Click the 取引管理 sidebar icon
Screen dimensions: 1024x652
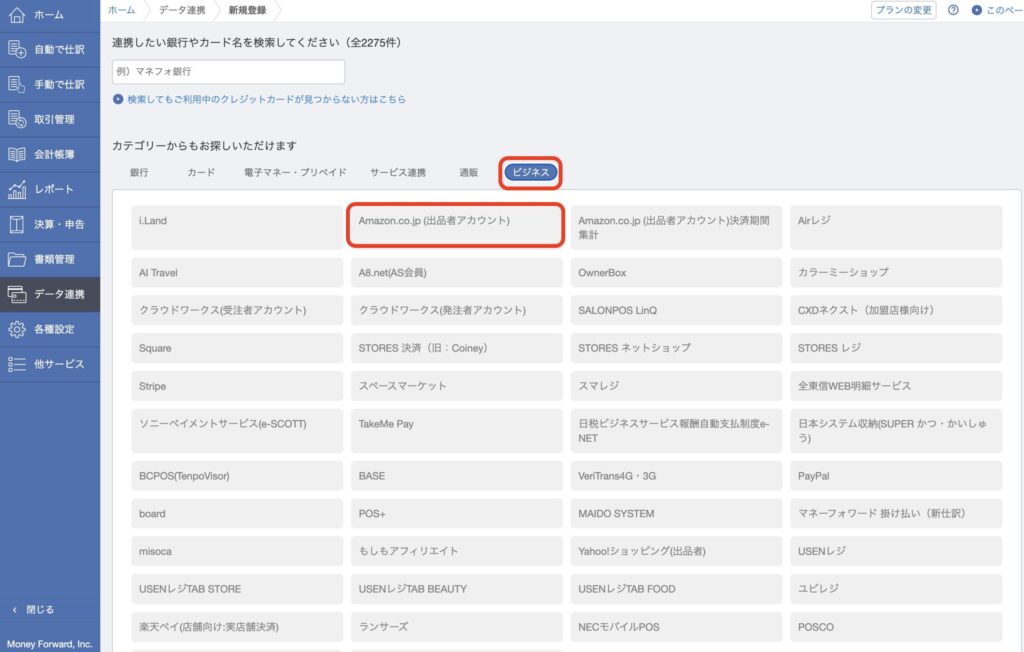(17, 119)
